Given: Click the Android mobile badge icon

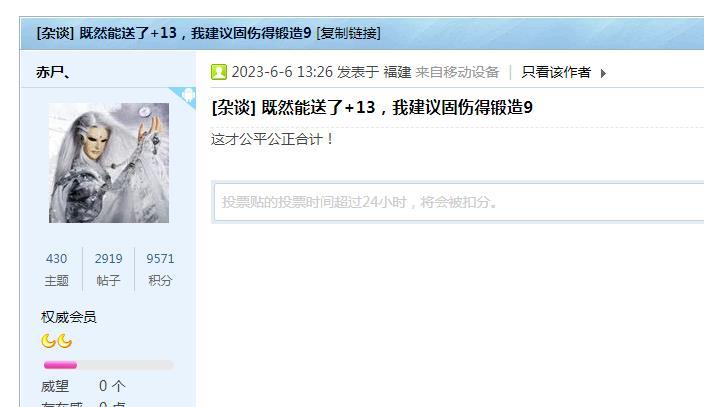Looking at the screenshot, I should point(189,95).
